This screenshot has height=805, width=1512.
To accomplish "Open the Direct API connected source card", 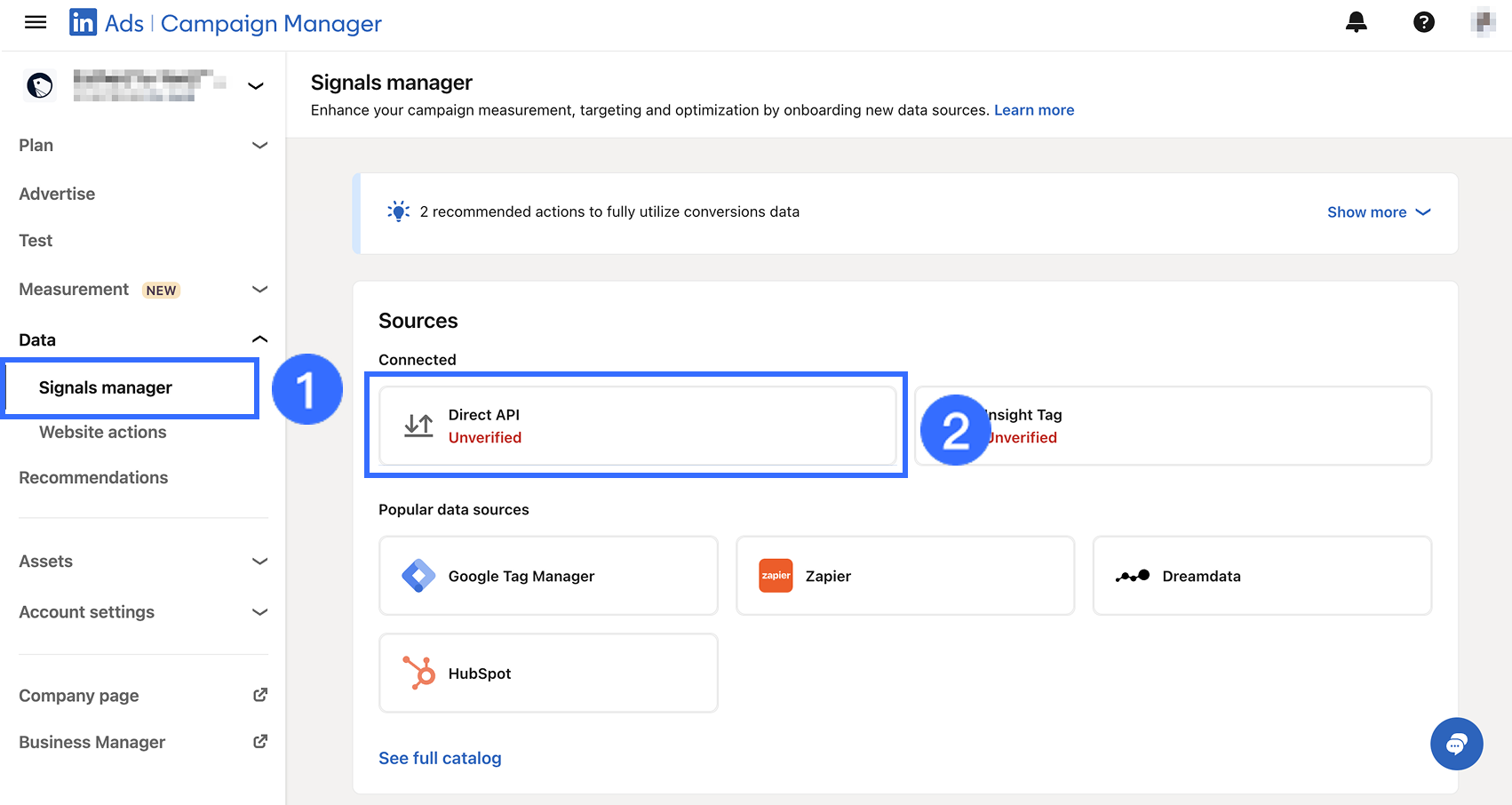I will (637, 426).
